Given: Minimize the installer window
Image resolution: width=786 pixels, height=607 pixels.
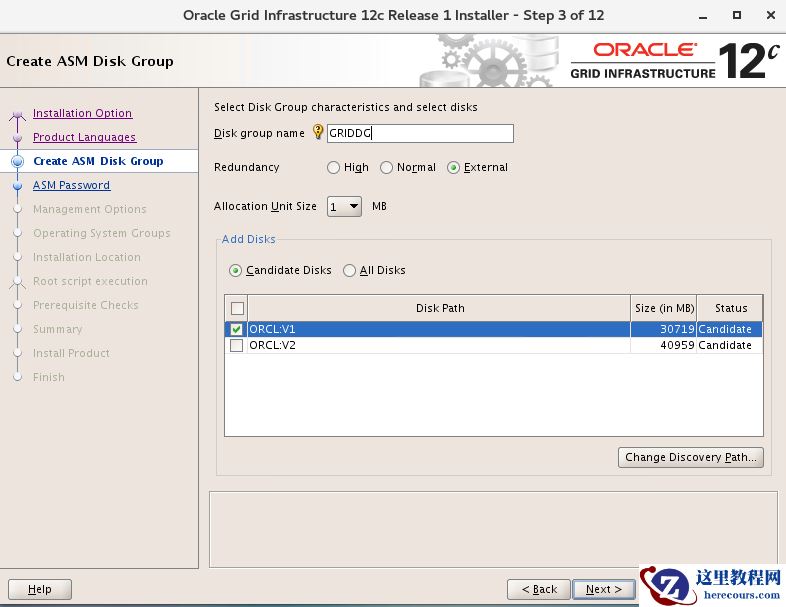Looking at the screenshot, I should point(703,16).
